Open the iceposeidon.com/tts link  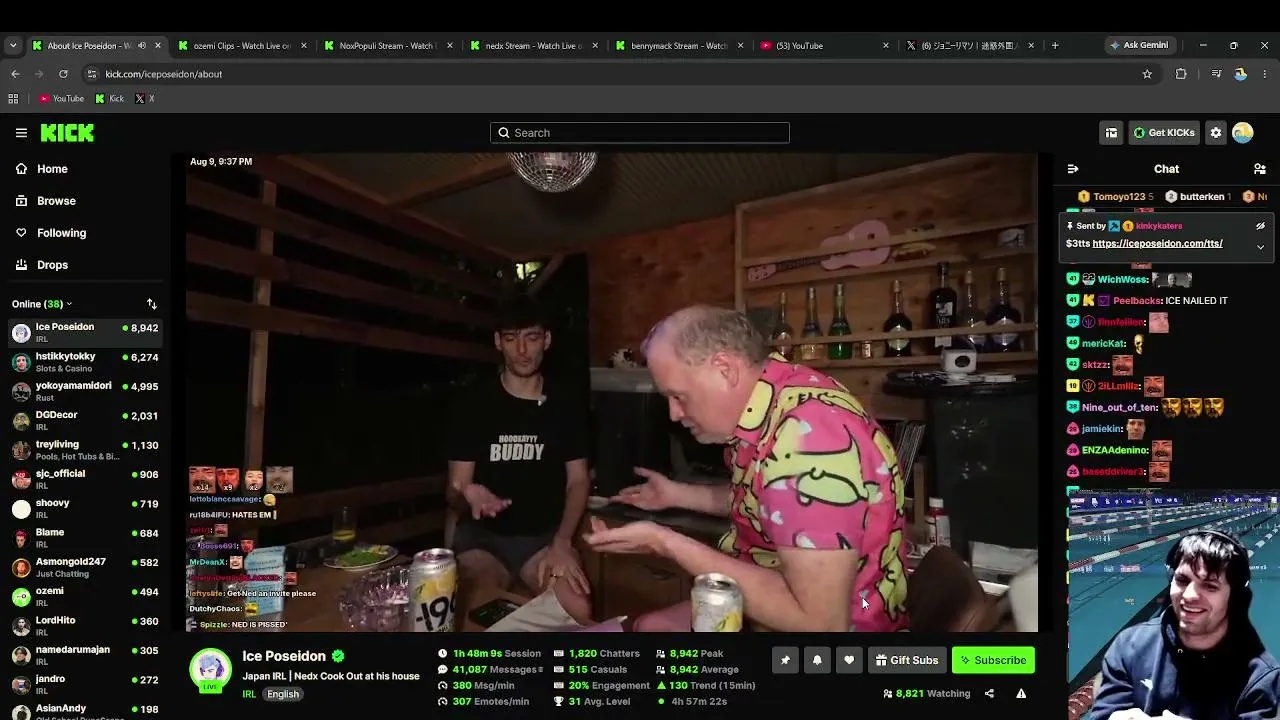point(1157,244)
